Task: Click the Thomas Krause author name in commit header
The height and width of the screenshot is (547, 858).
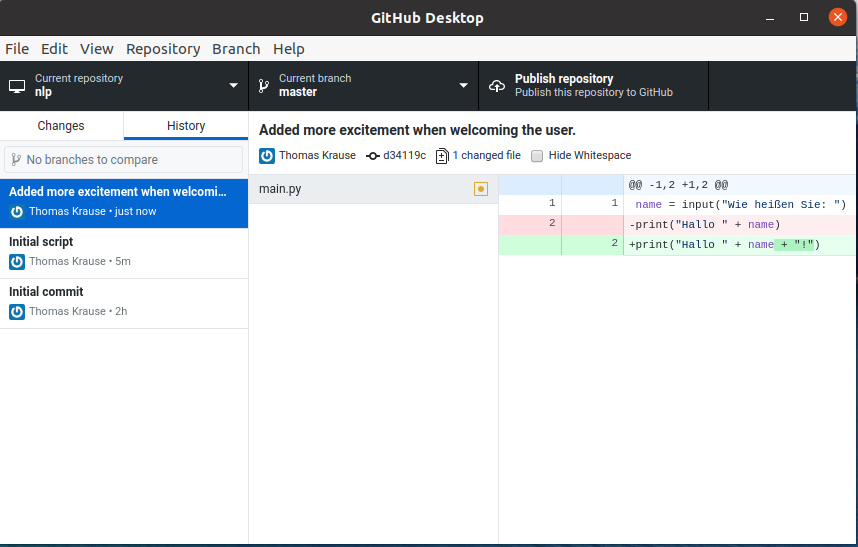Action: pyautogui.click(x=317, y=155)
